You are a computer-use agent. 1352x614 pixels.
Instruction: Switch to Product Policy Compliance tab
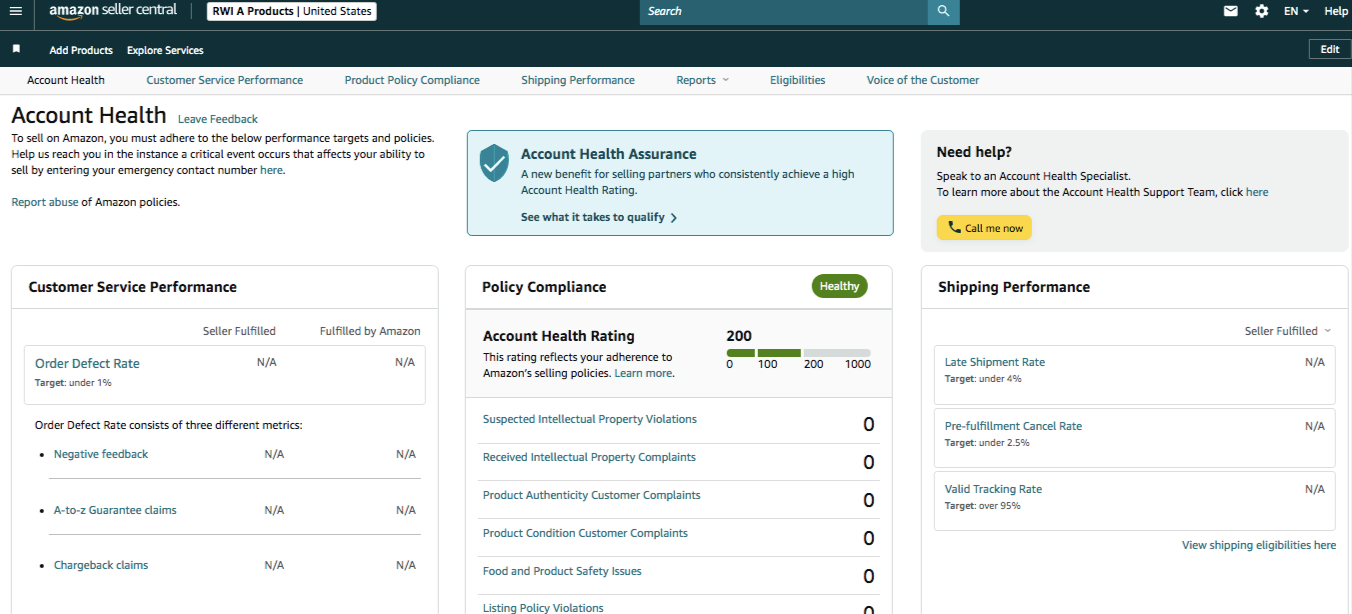coord(412,80)
